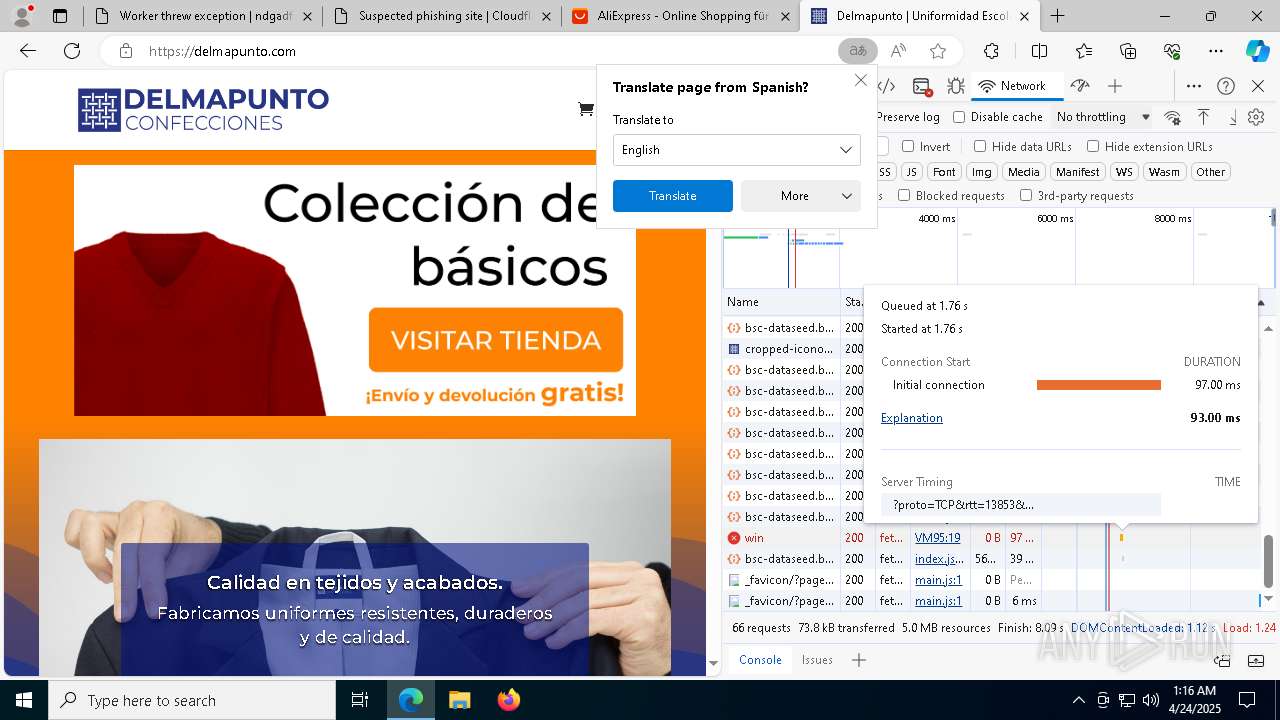Open Network settings gear icon

(x=1257, y=117)
